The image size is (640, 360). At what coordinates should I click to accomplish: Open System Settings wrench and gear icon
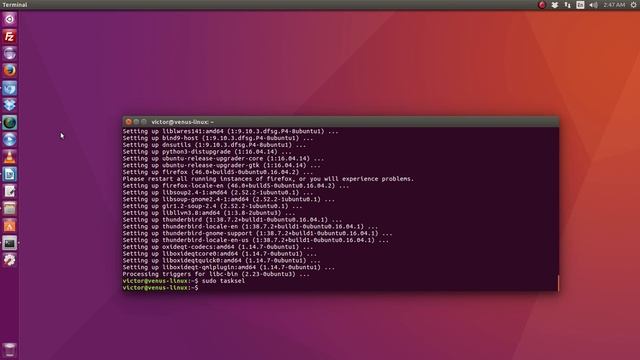9,260
